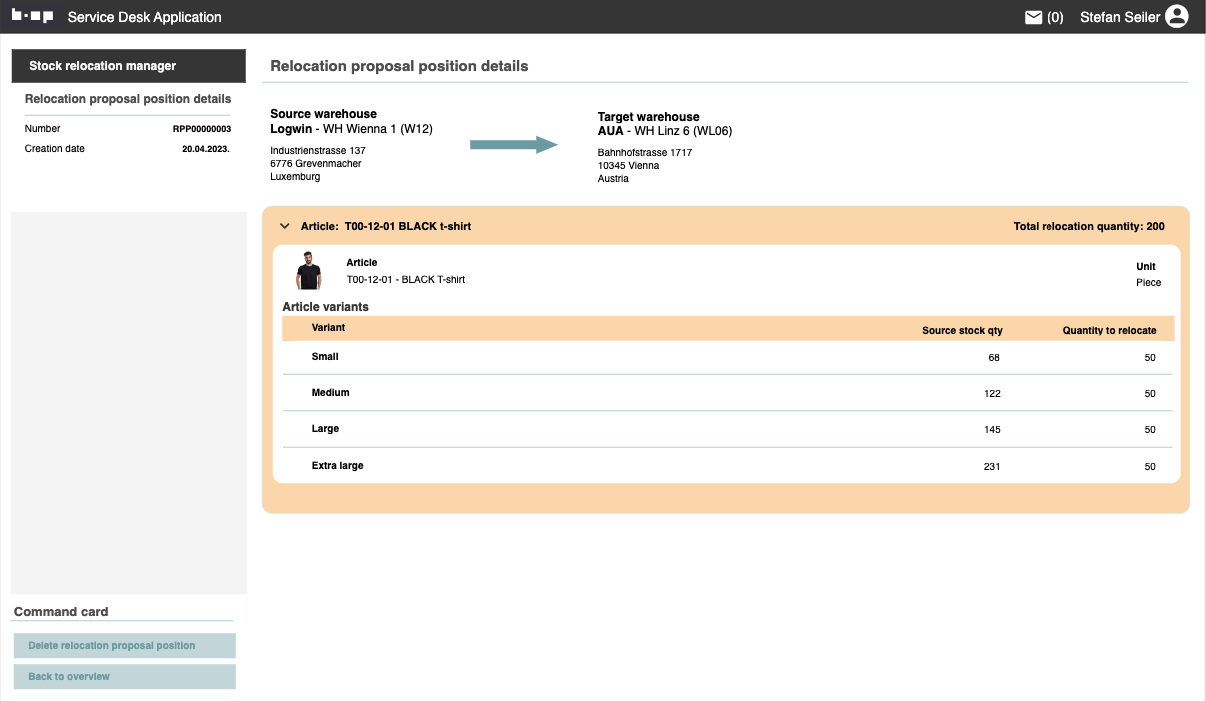1206x702 pixels.
Task: Click the b.op logo icon
Action: (32, 17)
